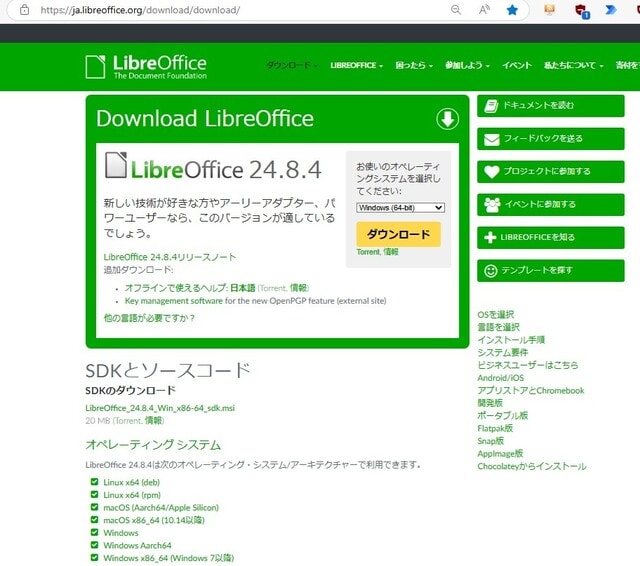Click the checkmark beside macOS x86_64
Screen dimensions: 640x566
[x=94, y=520]
